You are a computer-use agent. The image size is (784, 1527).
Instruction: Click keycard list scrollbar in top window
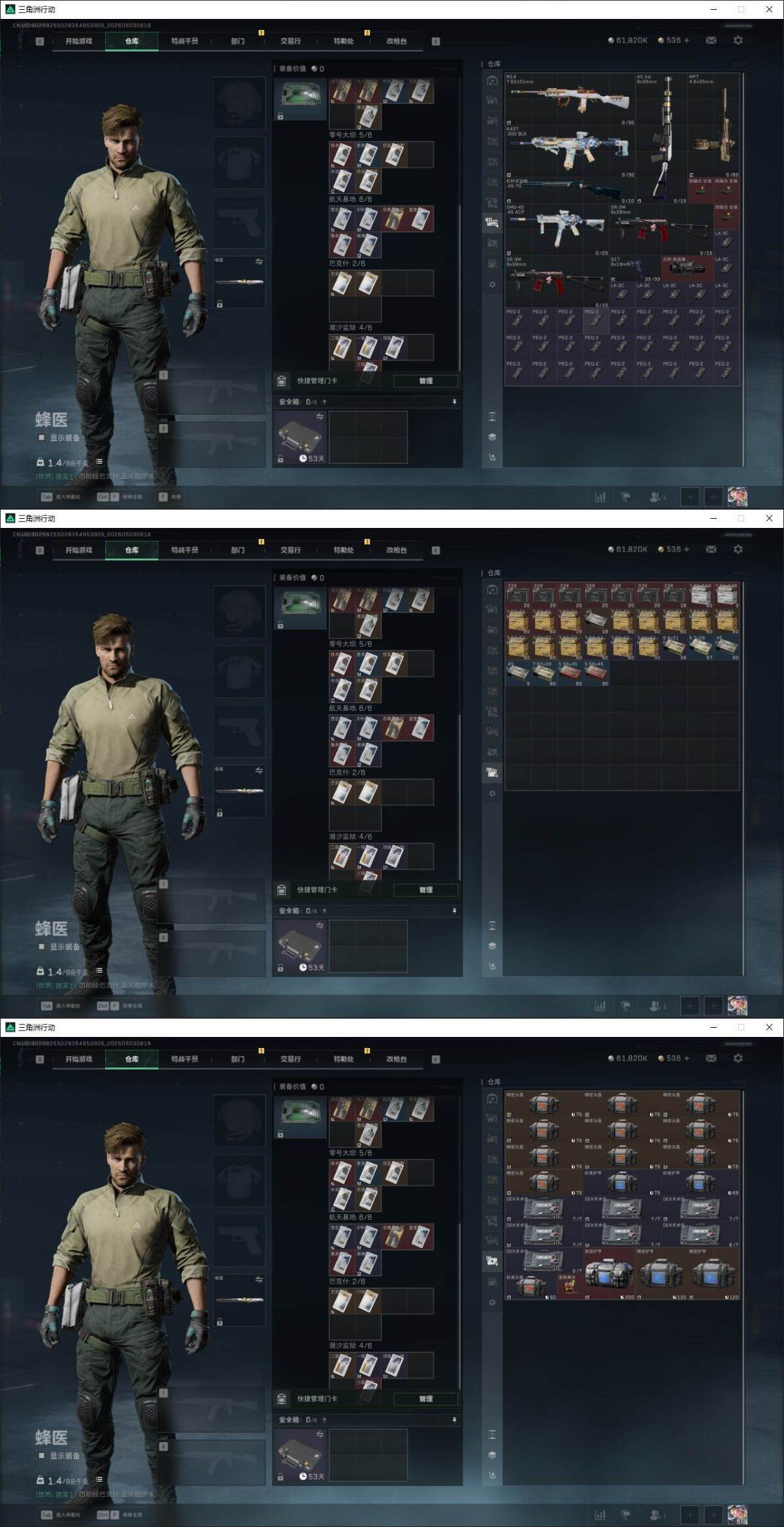tap(460, 287)
